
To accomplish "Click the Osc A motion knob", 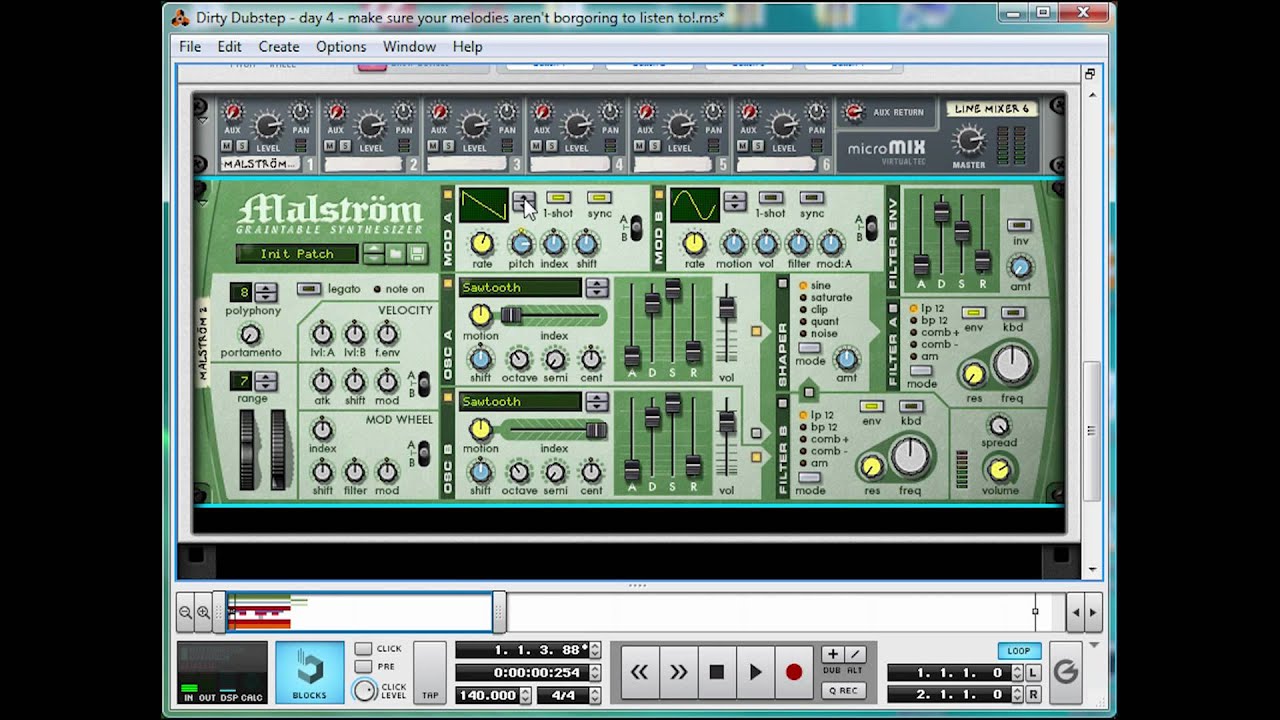I will [x=481, y=316].
